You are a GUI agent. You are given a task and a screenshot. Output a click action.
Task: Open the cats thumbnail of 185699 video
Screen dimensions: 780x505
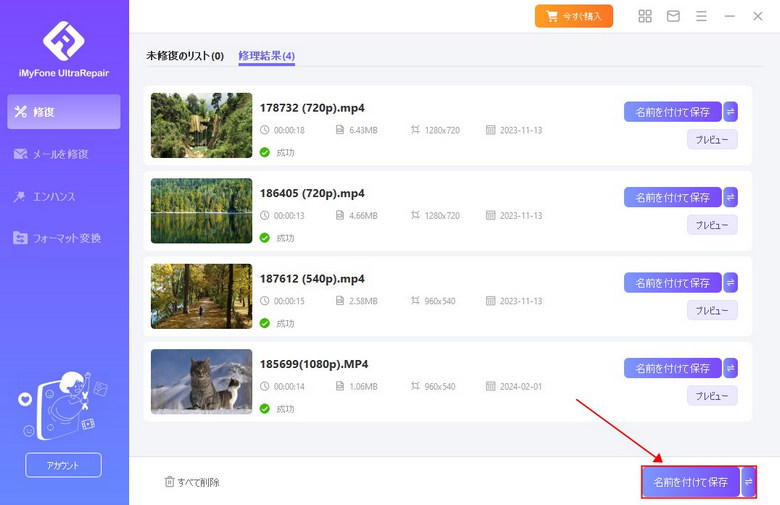click(x=201, y=382)
